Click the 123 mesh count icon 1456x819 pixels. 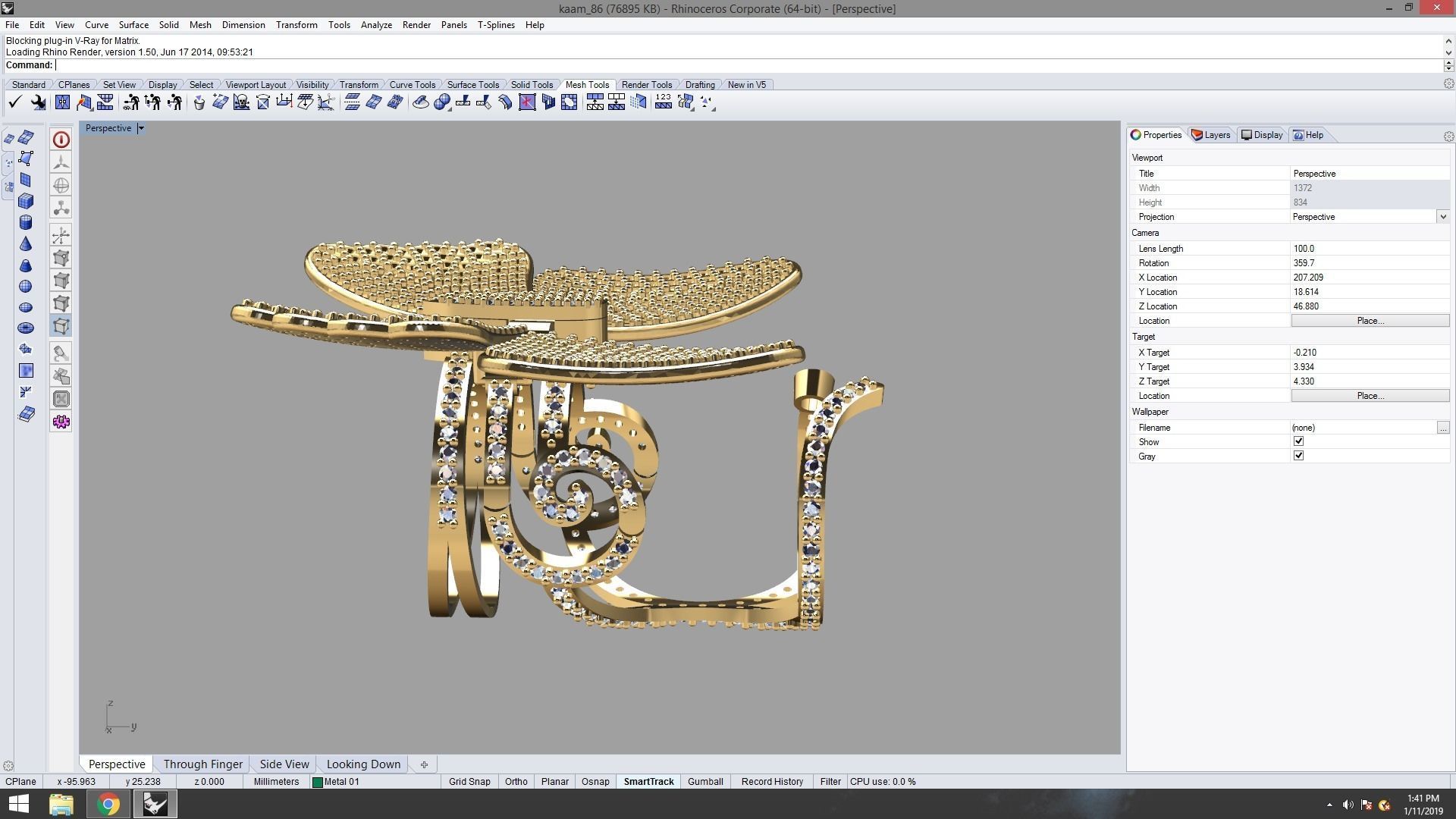664,102
